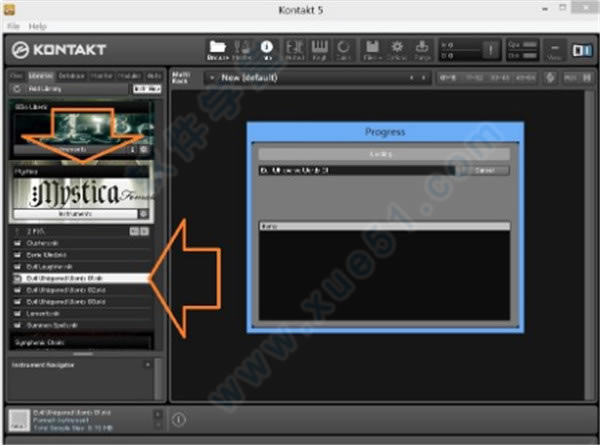
Task: Show the on-screen Keyboard icon
Action: coord(319,50)
